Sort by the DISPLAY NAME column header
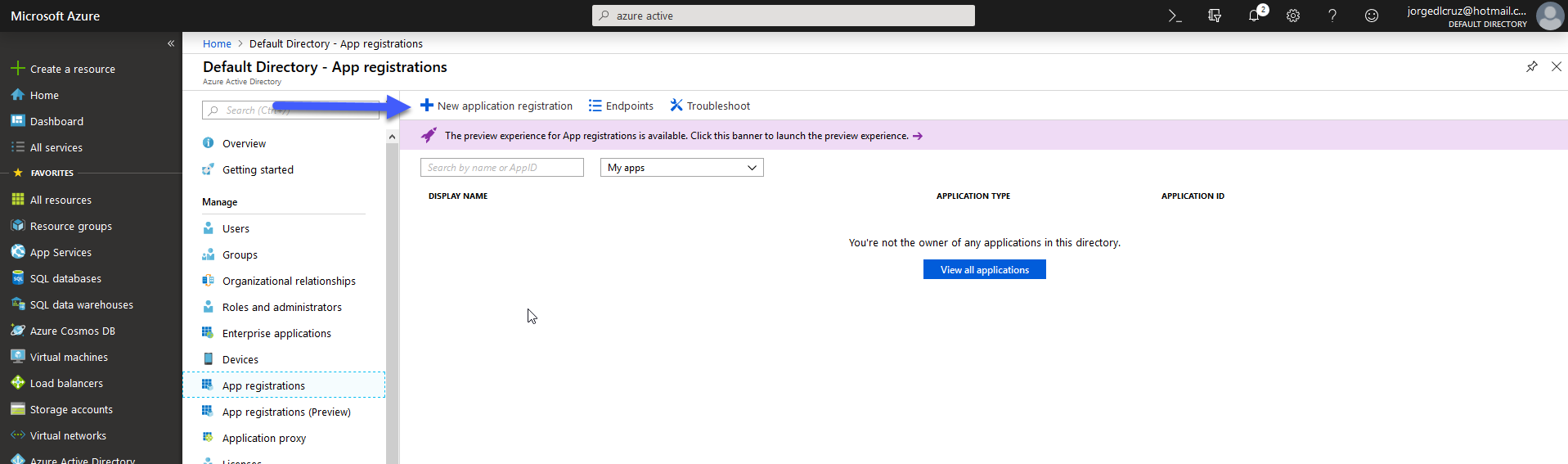 click(458, 196)
